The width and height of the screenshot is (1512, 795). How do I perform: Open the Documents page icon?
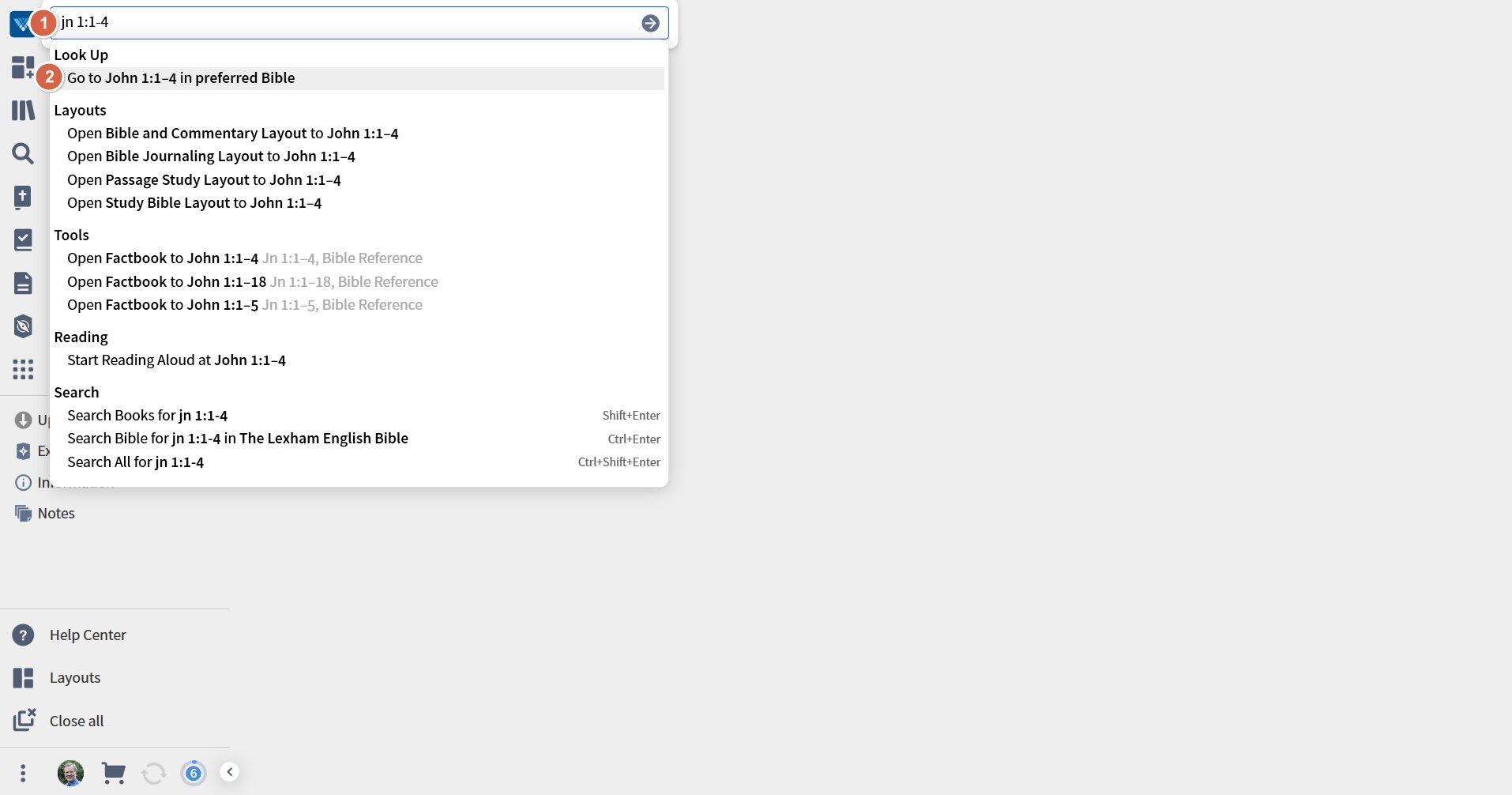[23, 283]
